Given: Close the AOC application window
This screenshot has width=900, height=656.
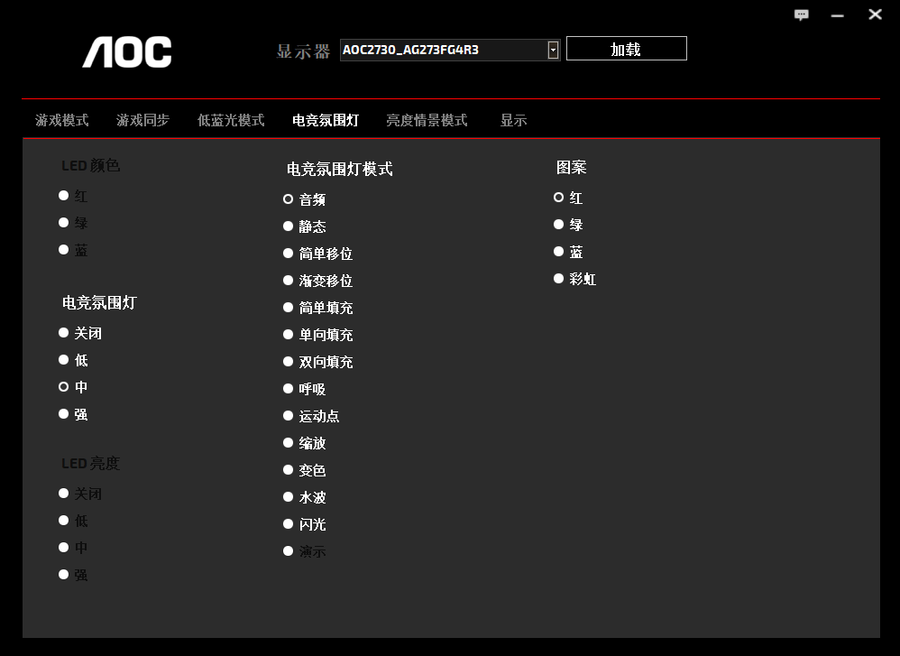Looking at the screenshot, I should pyautogui.click(x=875, y=14).
